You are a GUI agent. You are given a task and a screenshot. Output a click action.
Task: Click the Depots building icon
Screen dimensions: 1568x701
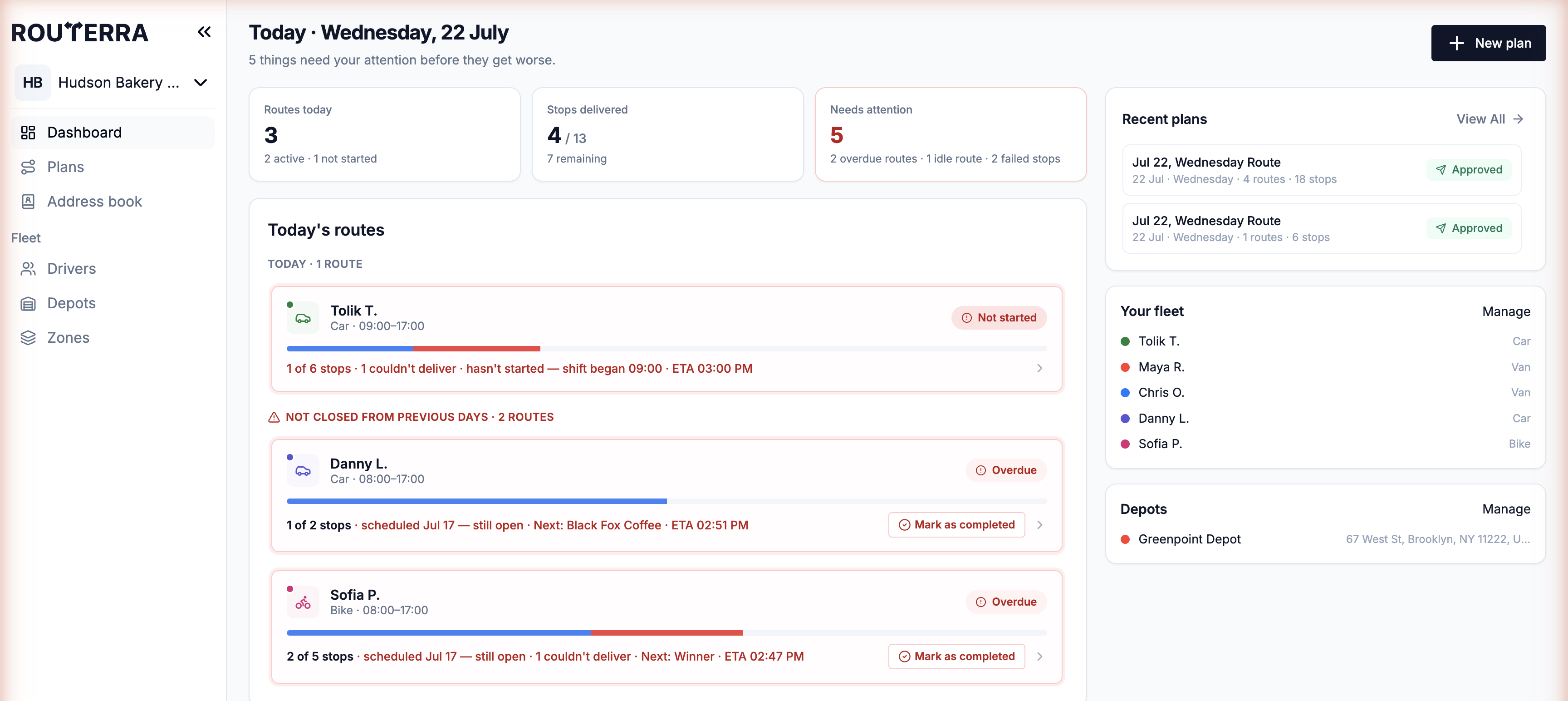[x=28, y=303]
